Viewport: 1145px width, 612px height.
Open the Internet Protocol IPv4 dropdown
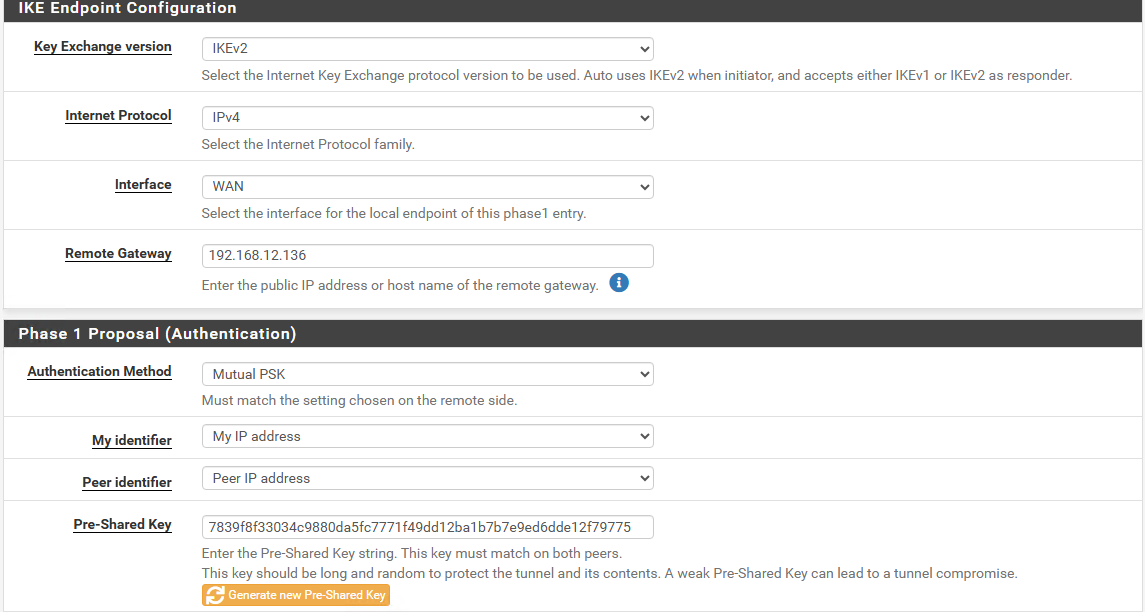pyautogui.click(x=427, y=118)
